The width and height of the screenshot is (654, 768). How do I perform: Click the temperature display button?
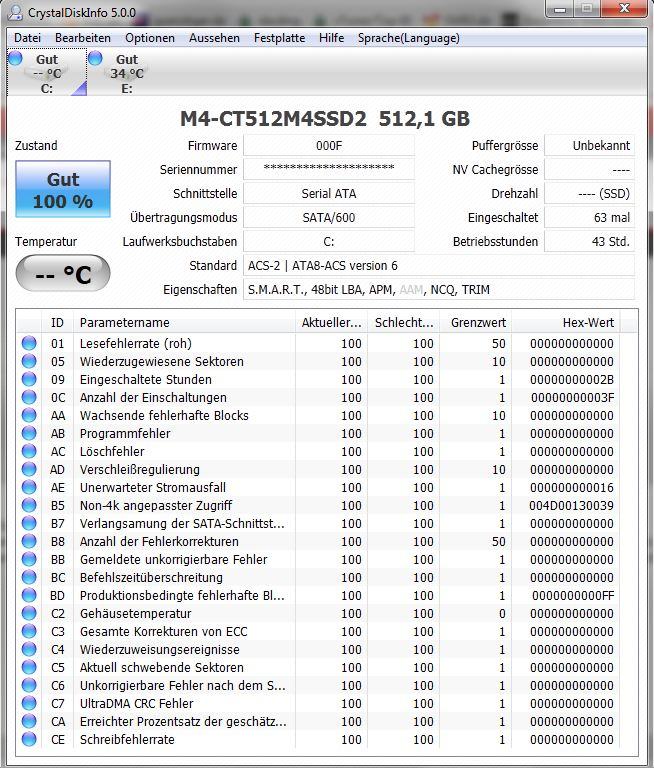point(63,273)
